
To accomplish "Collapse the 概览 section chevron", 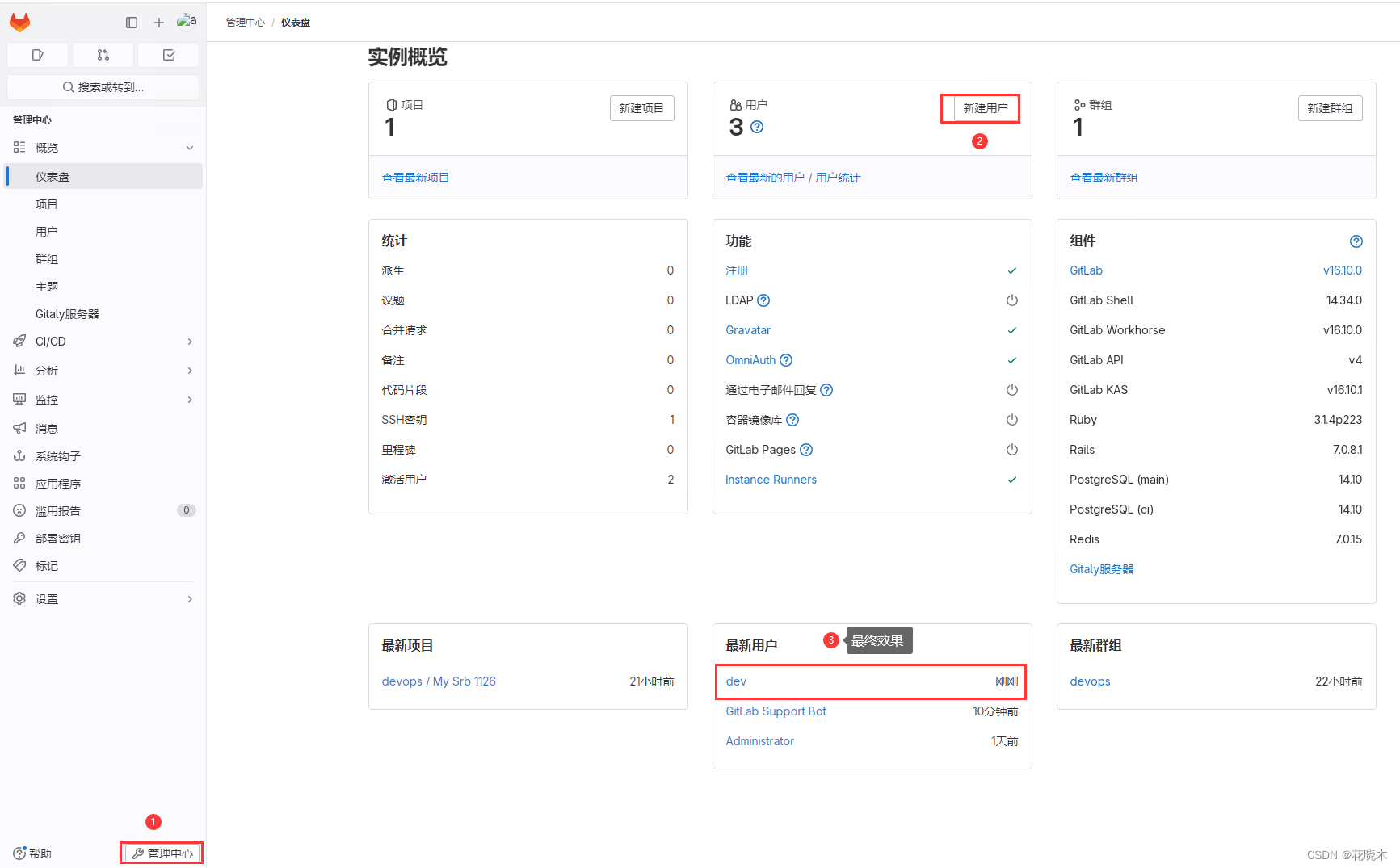I will click(x=190, y=148).
